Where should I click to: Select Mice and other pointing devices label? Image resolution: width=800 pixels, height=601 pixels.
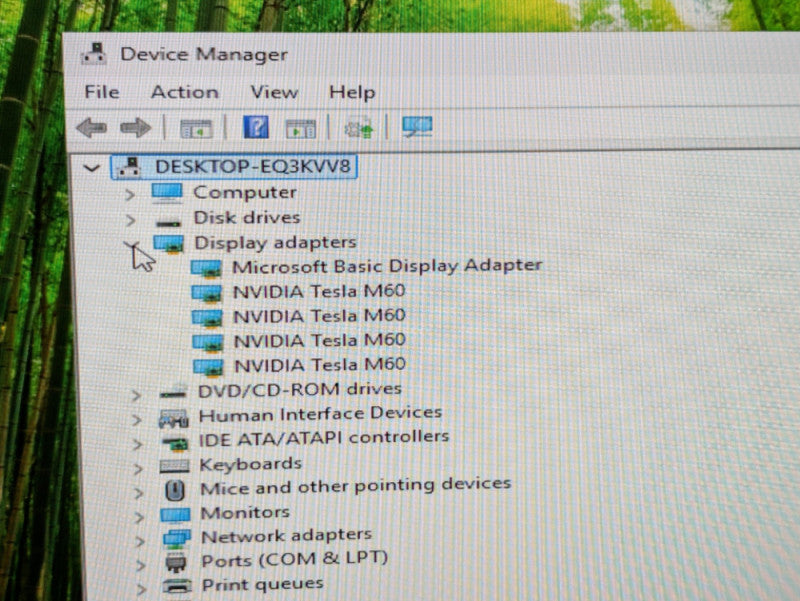tap(356, 486)
